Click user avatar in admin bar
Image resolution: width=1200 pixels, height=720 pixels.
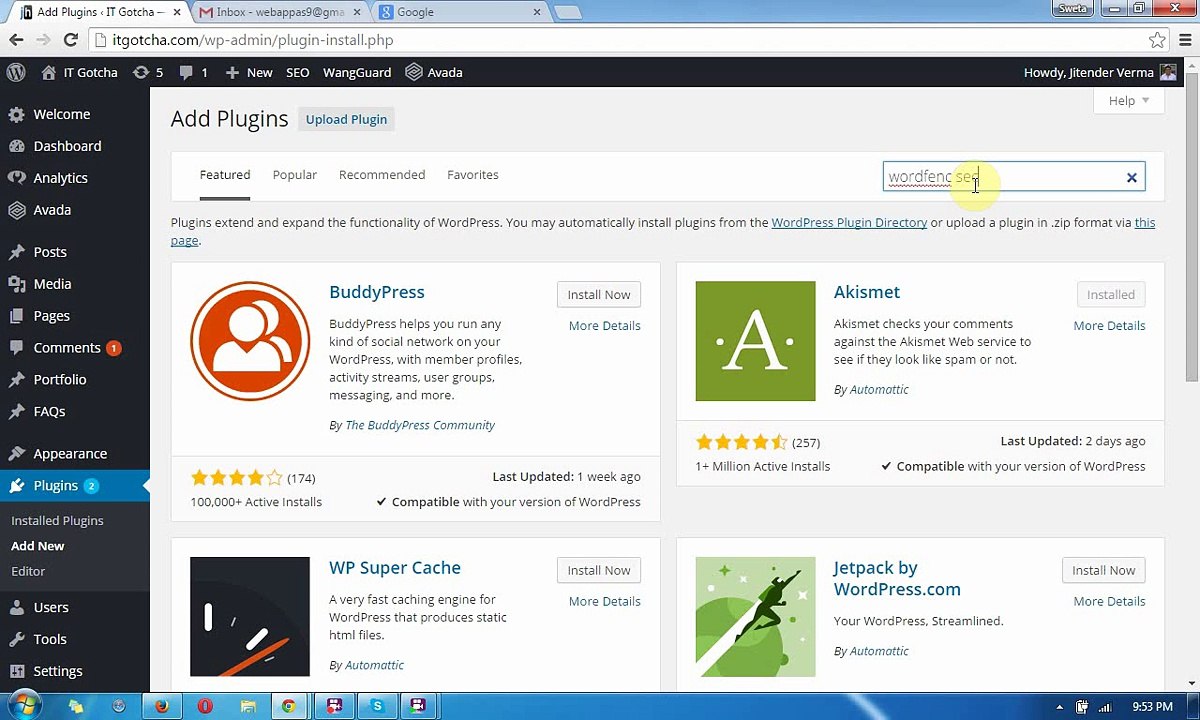click(x=1168, y=72)
